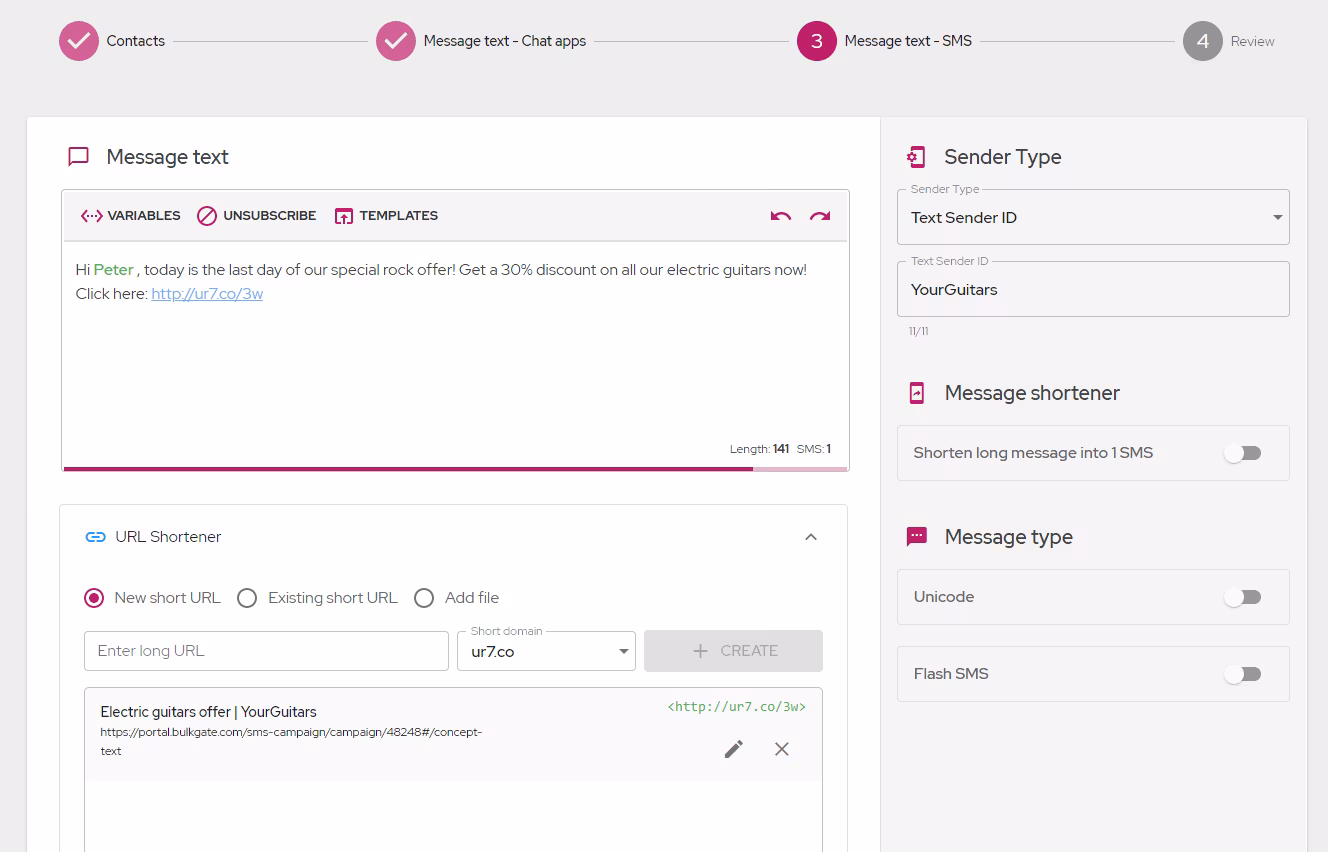Click the message length progress bar
The height and width of the screenshot is (852, 1328).
tap(455, 468)
